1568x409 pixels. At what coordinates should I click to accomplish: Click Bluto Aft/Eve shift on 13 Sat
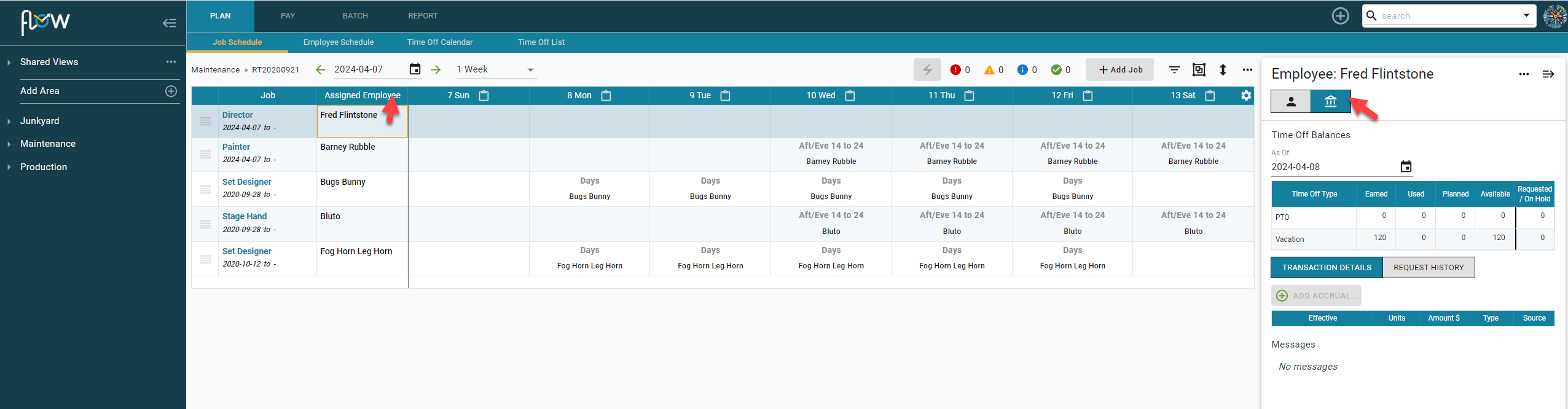click(1193, 224)
